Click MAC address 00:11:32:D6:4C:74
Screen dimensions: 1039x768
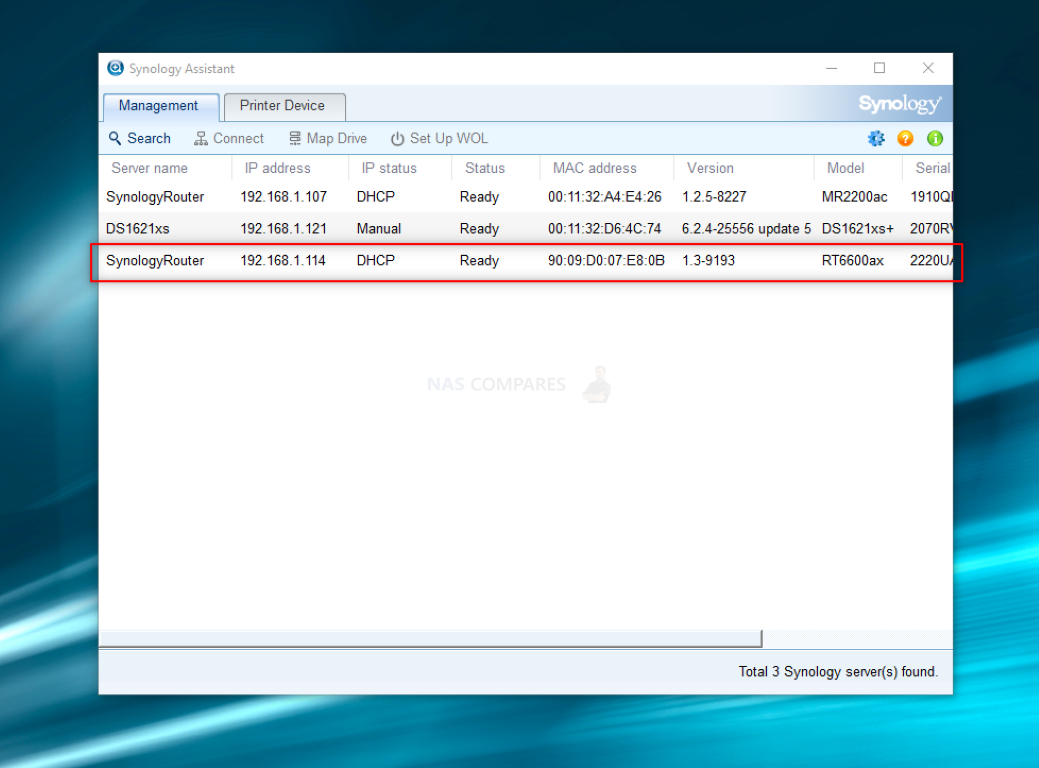pos(605,229)
